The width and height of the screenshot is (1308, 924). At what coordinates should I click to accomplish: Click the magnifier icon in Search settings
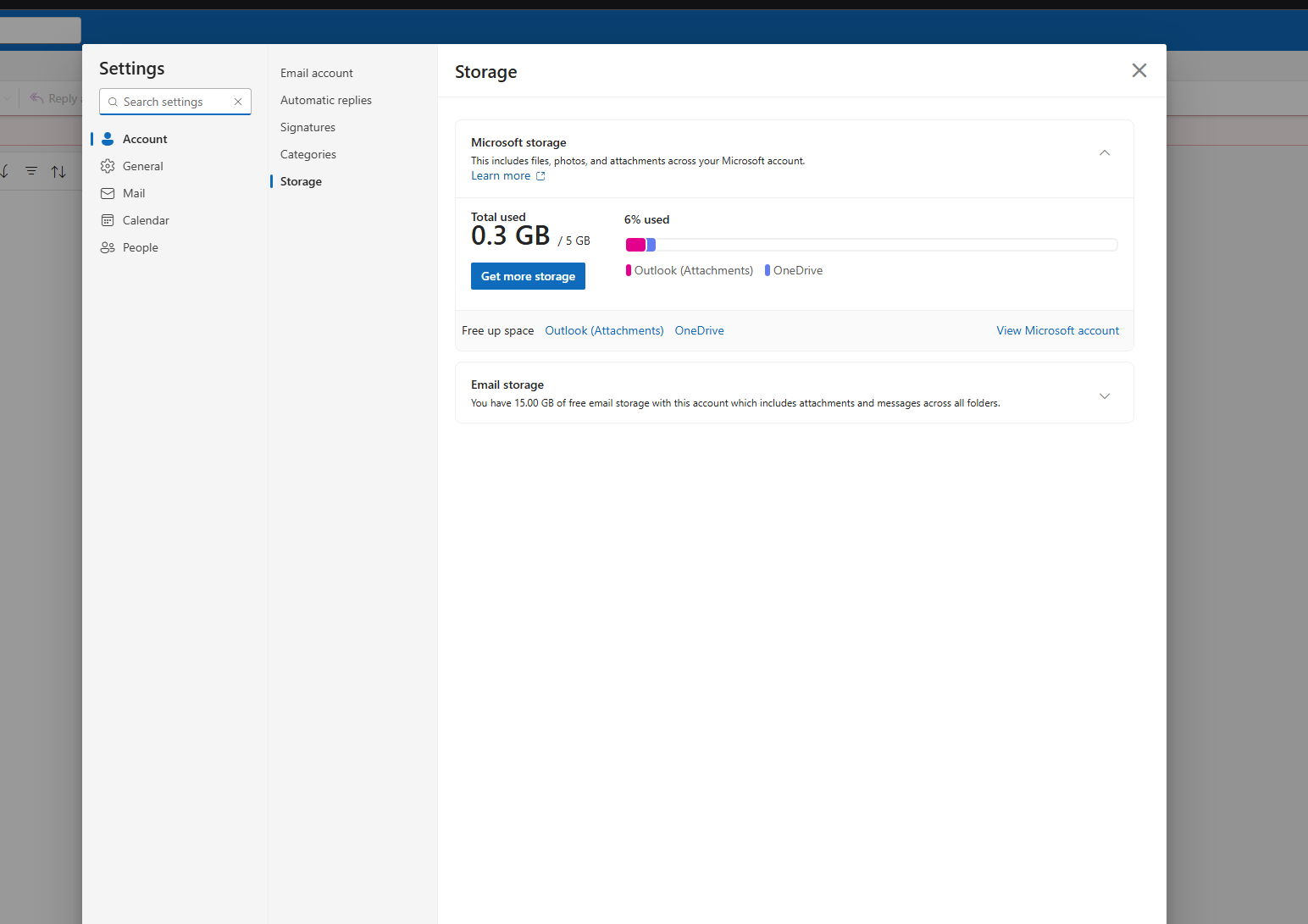113,102
